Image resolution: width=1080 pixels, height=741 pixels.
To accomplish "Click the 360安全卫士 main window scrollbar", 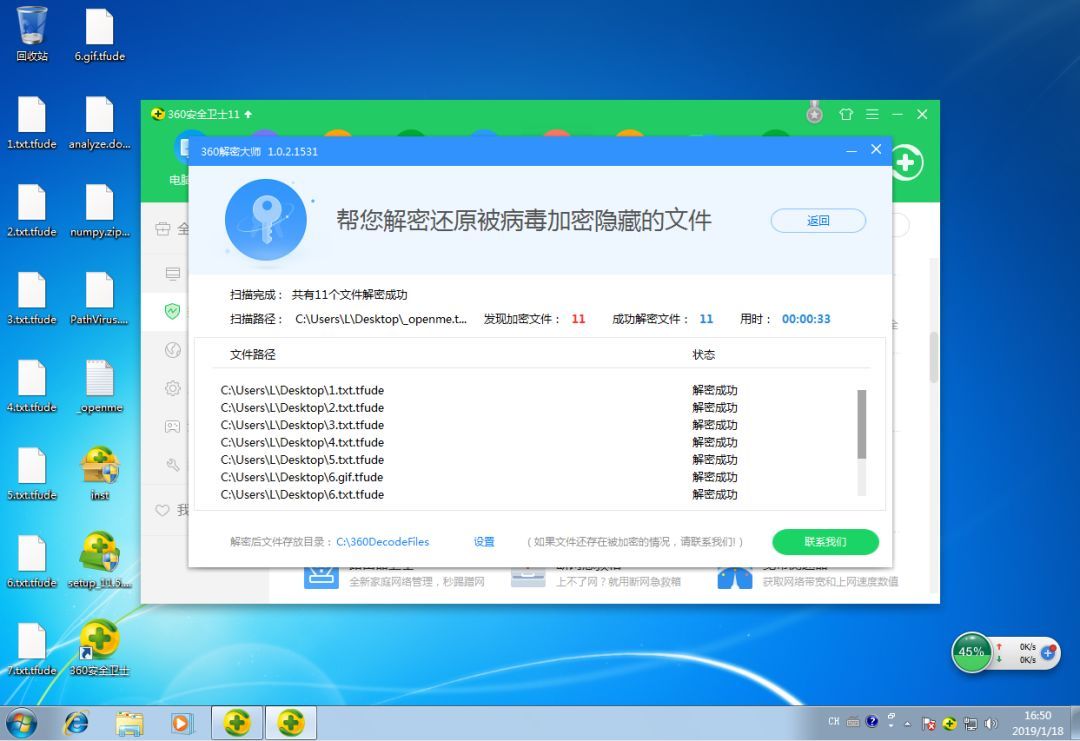I will pyautogui.click(x=933, y=357).
